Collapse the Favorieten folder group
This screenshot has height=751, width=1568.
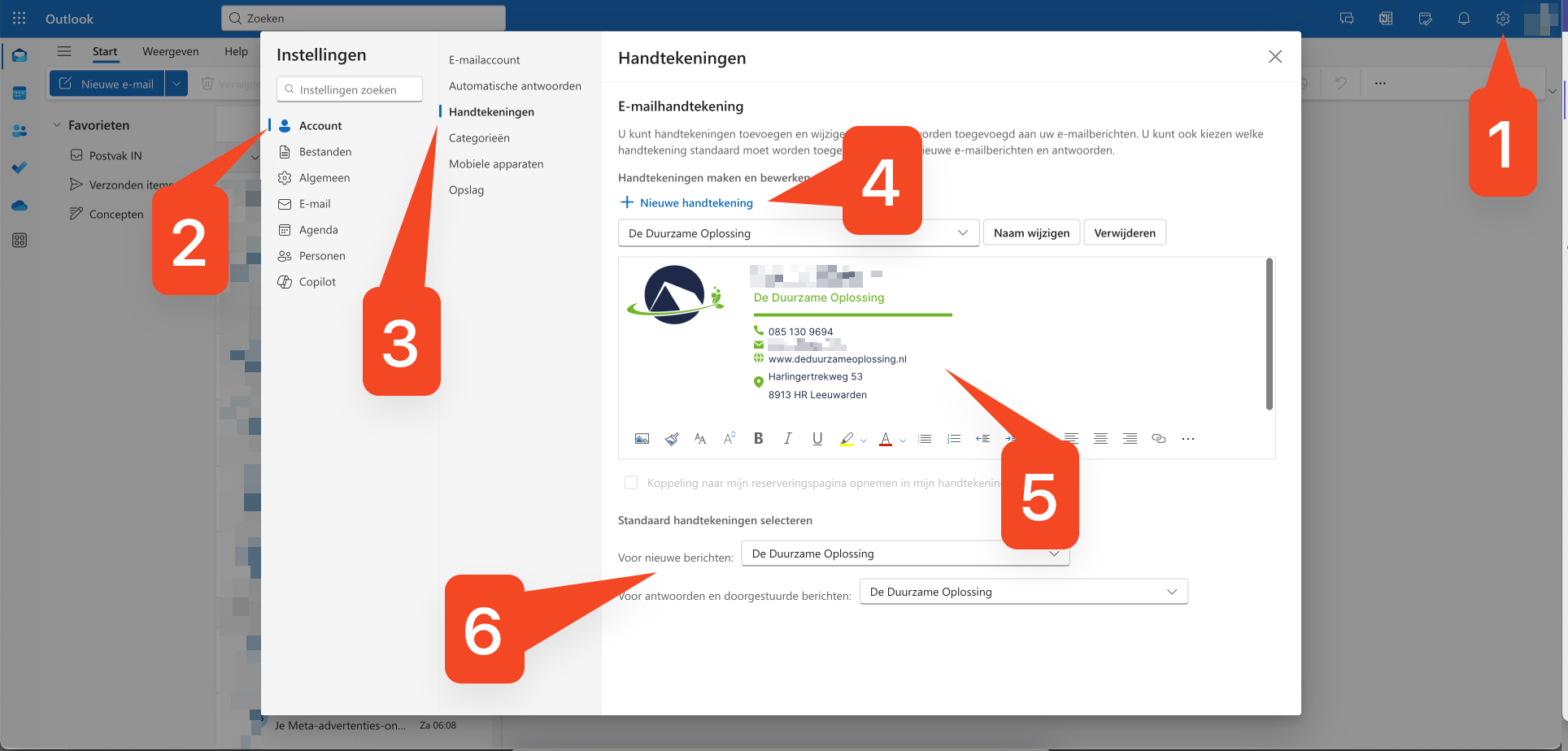tap(57, 125)
